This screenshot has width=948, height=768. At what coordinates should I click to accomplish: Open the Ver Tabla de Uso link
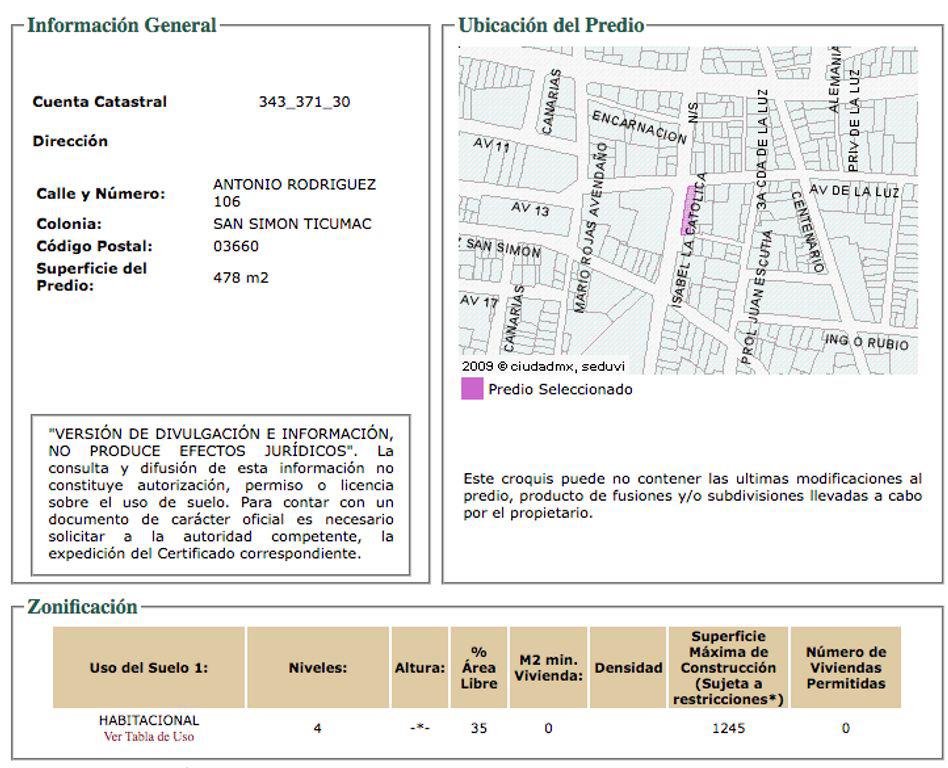coord(149,737)
